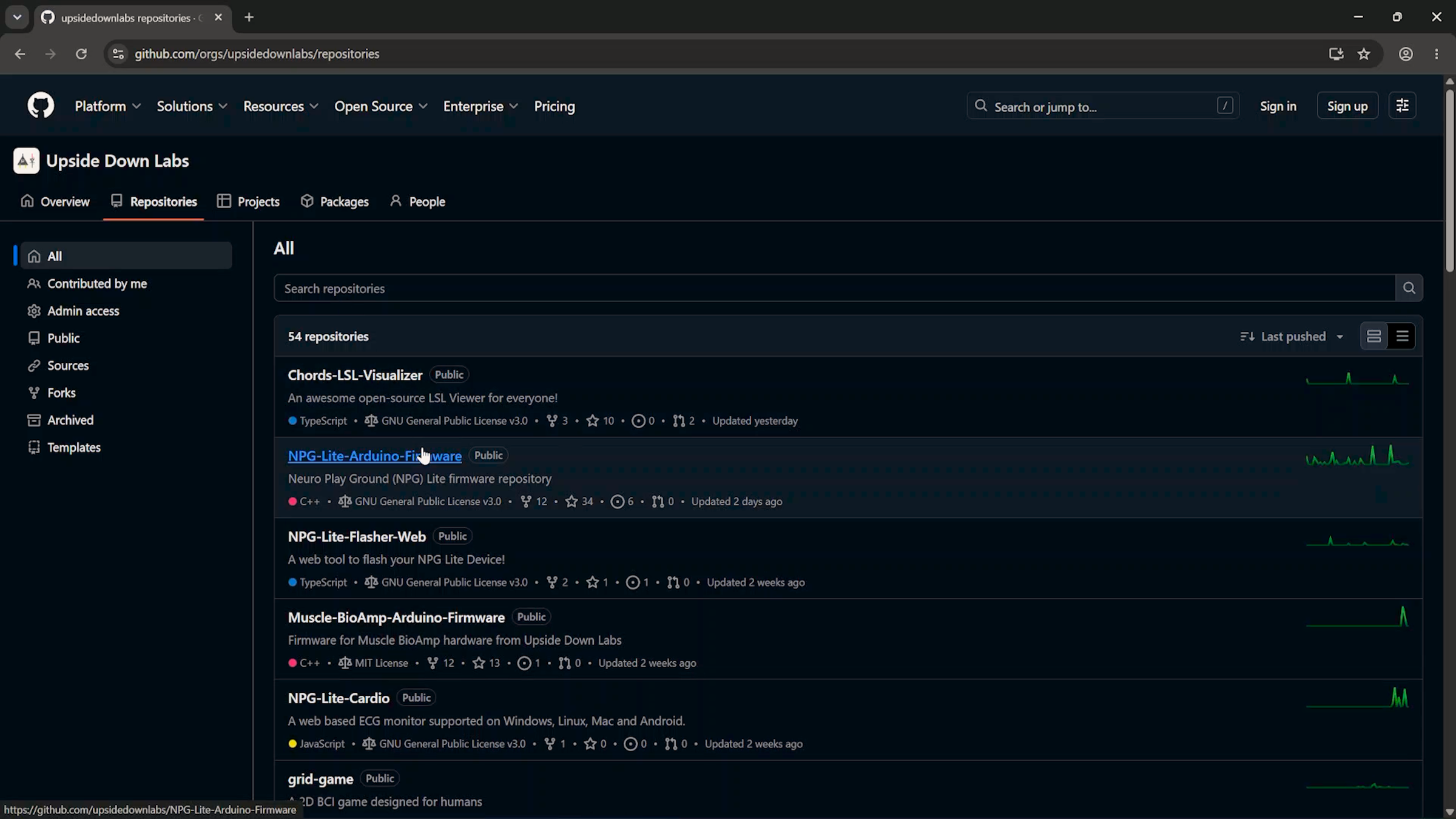View site information icon in address bar
1456x819 pixels.
[x=118, y=54]
